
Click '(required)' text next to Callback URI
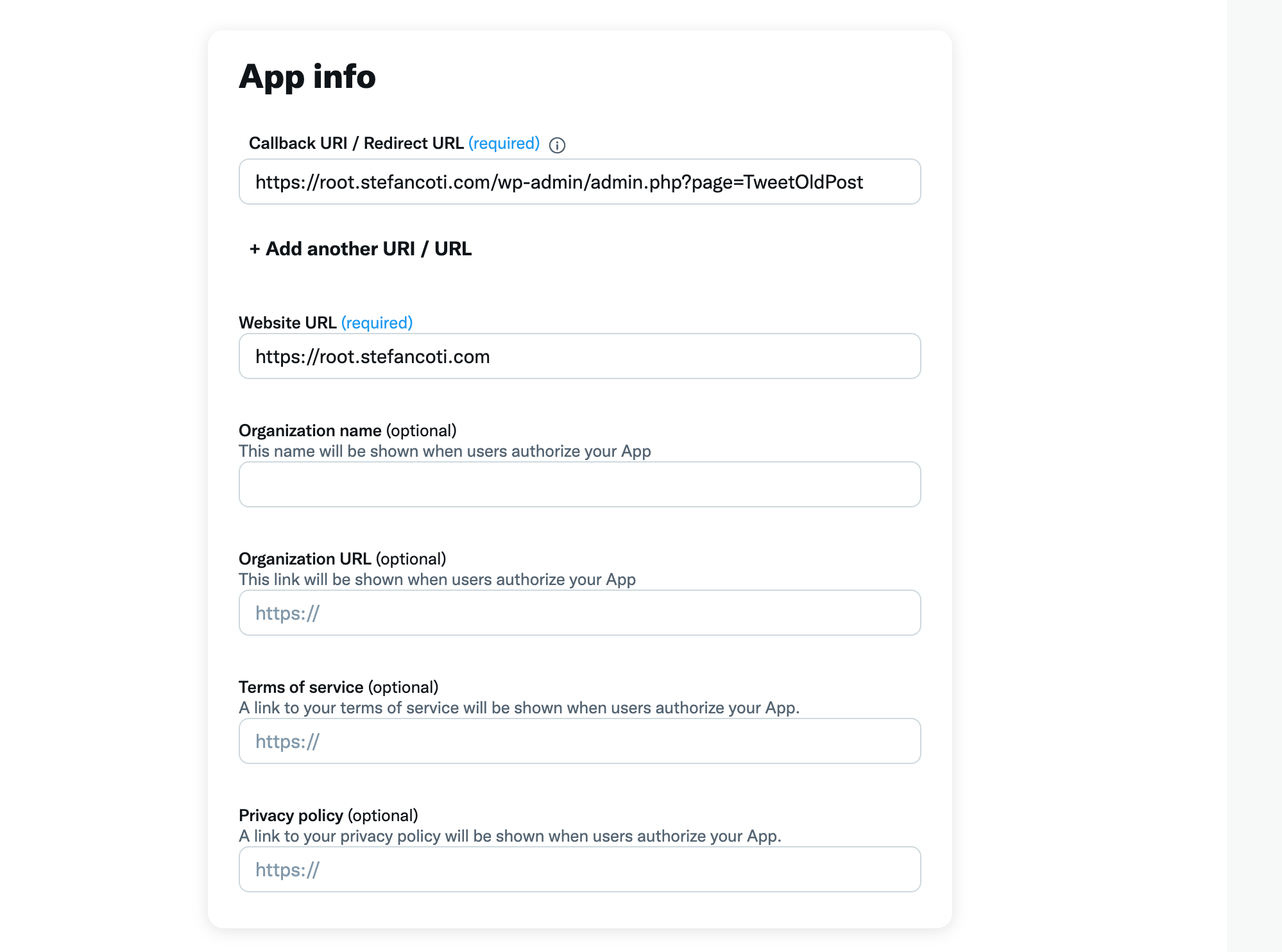pos(504,143)
